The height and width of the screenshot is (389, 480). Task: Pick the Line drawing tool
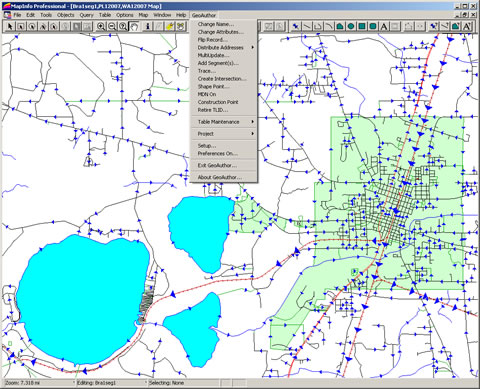(x=307, y=26)
